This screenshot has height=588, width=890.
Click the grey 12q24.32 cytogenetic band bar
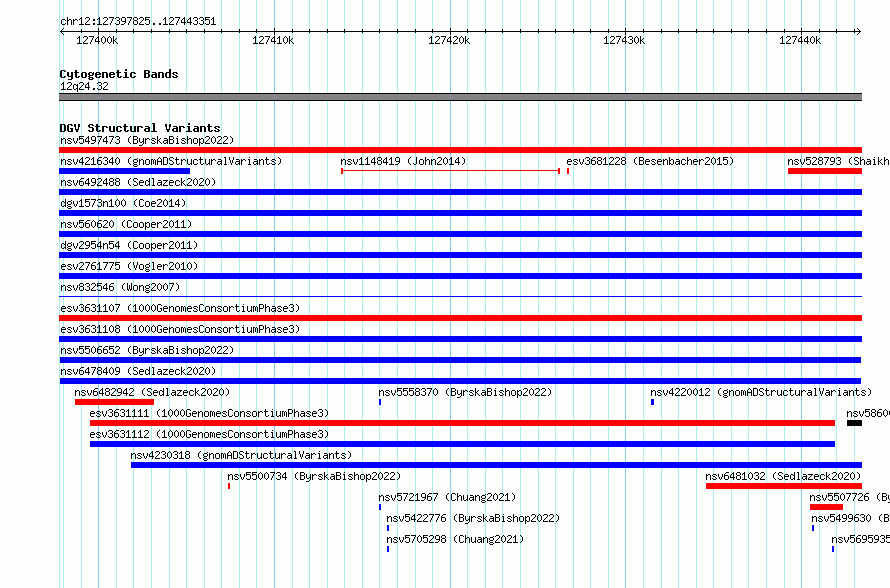click(x=460, y=97)
